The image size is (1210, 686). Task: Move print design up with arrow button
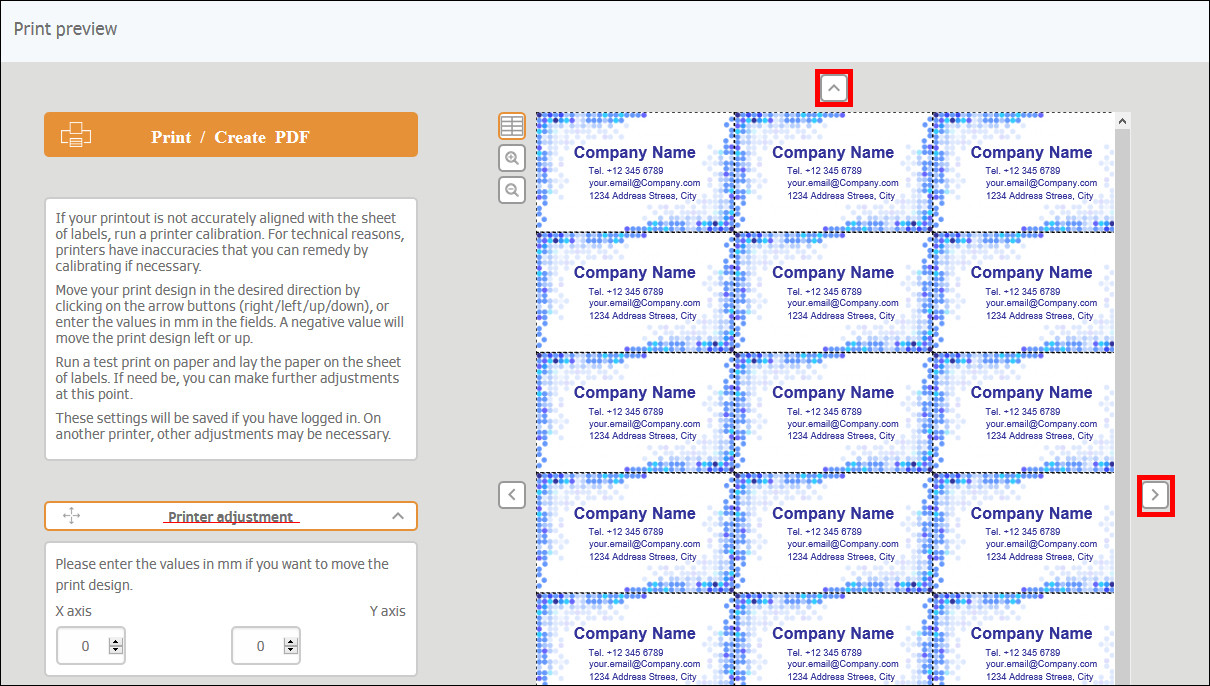(x=835, y=89)
